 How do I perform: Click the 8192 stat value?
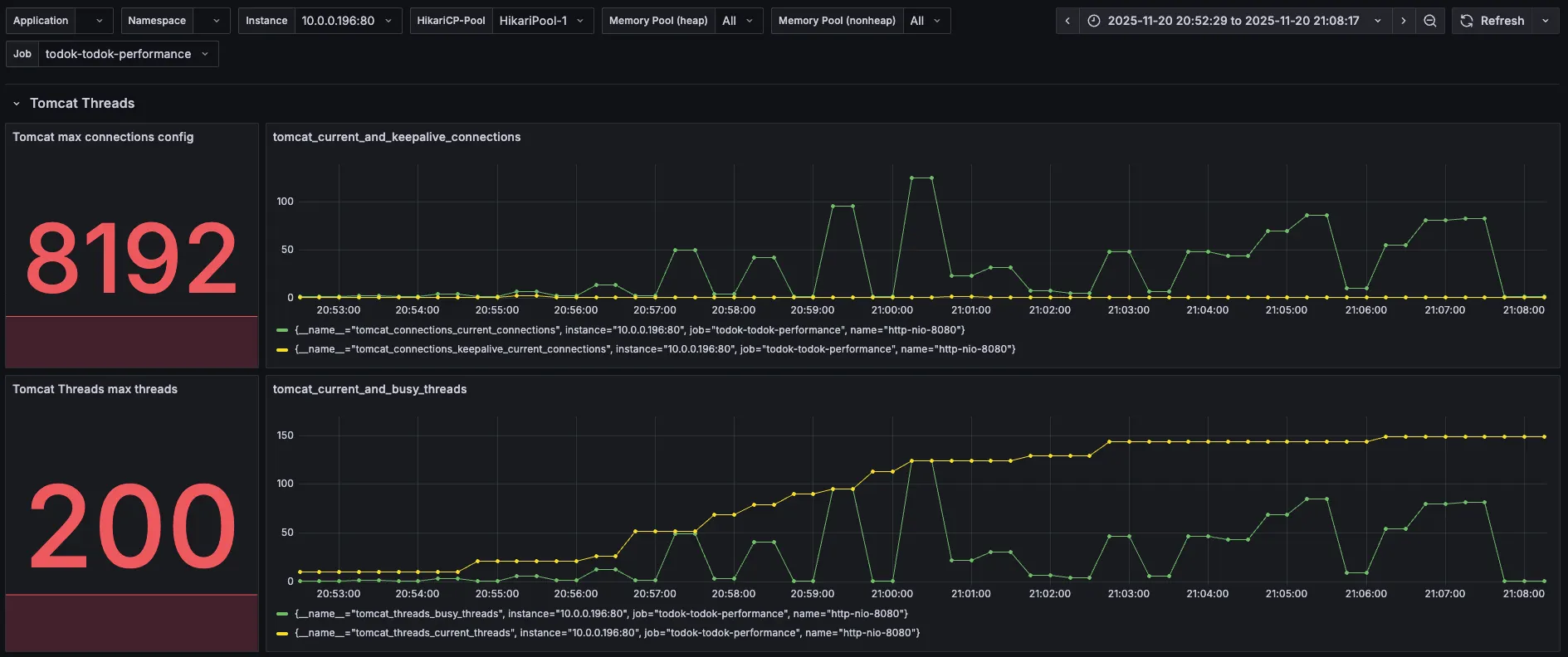(x=131, y=258)
